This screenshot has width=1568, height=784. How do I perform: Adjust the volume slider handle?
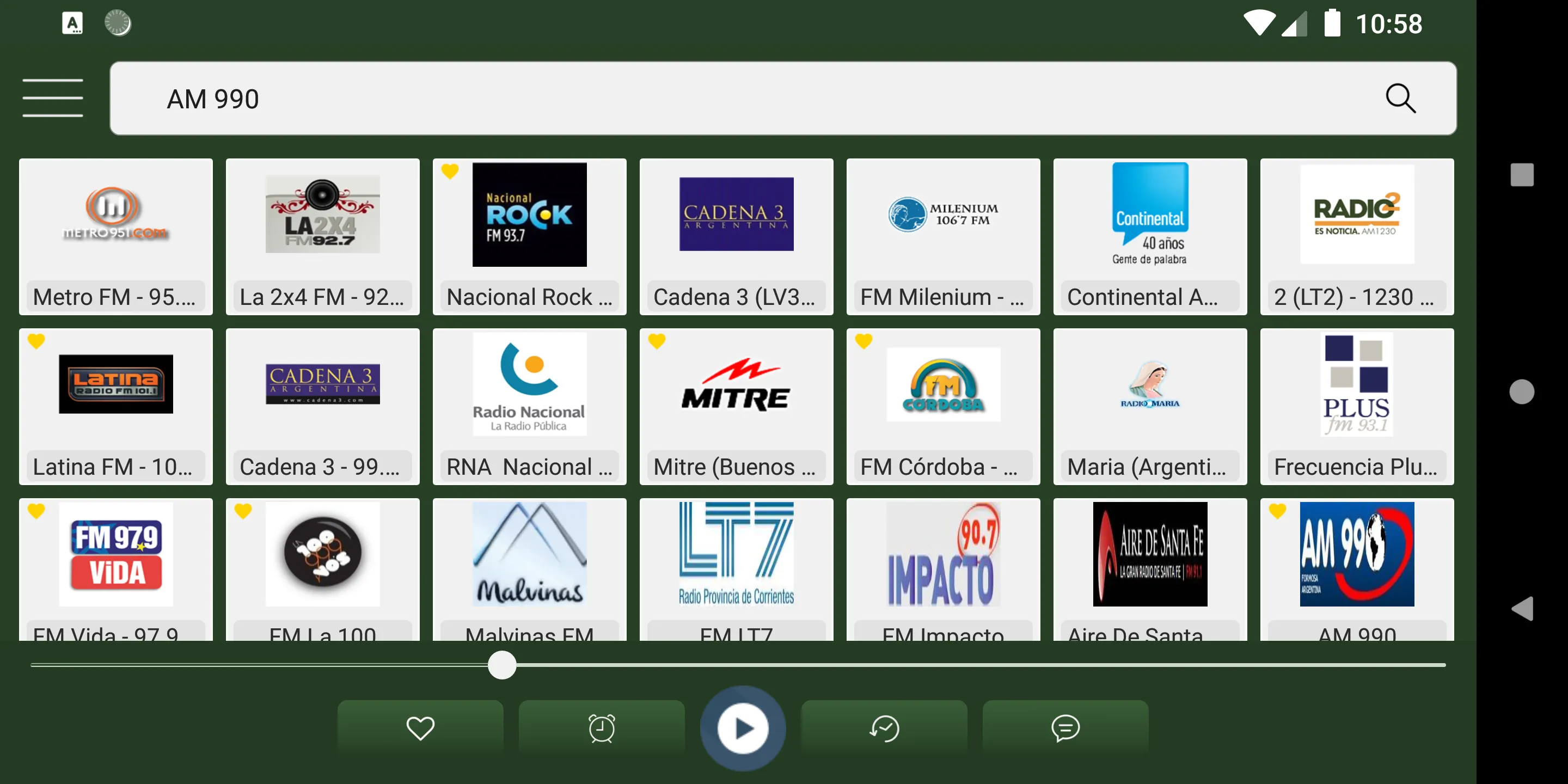click(x=502, y=665)
